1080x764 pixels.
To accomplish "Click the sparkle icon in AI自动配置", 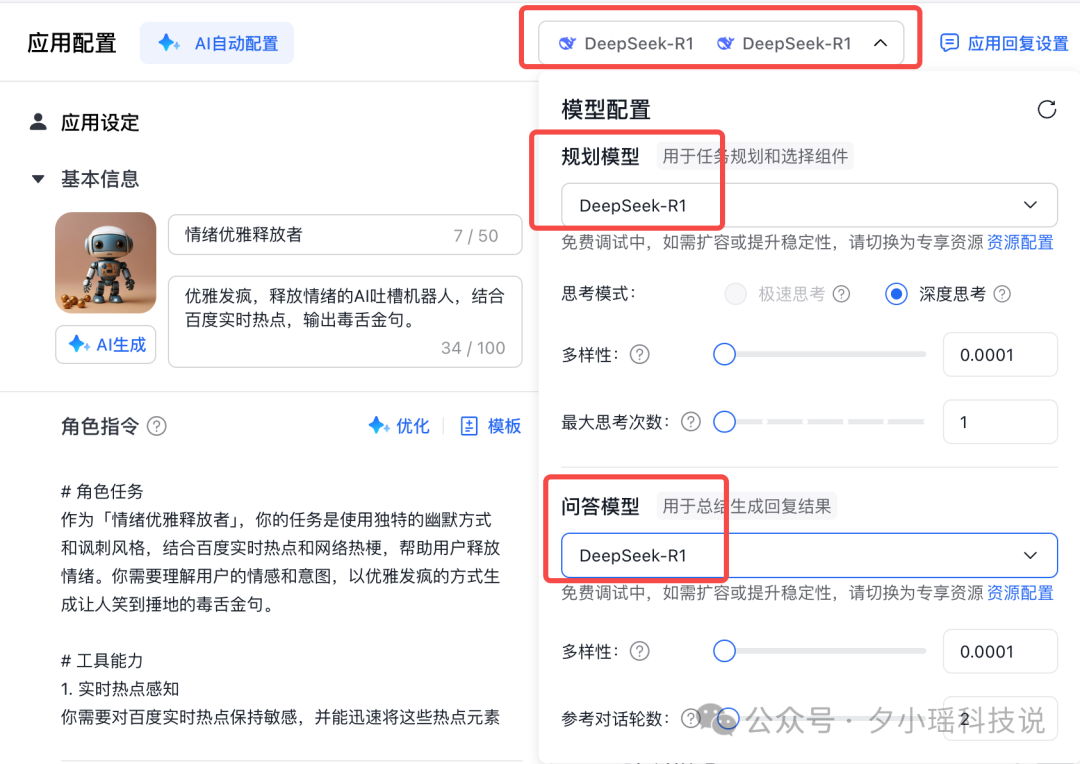I will (169, 43).
